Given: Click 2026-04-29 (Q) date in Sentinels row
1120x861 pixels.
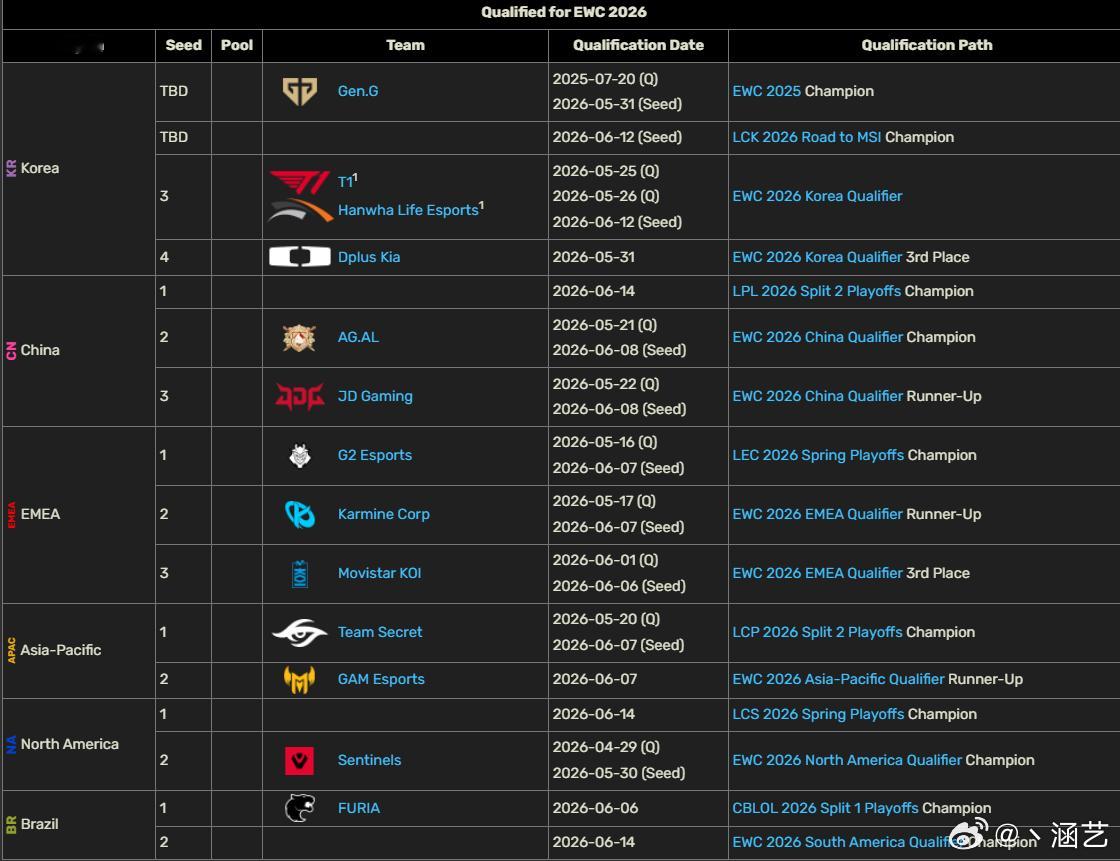Looking at the screenshot, I should [606, 747].
